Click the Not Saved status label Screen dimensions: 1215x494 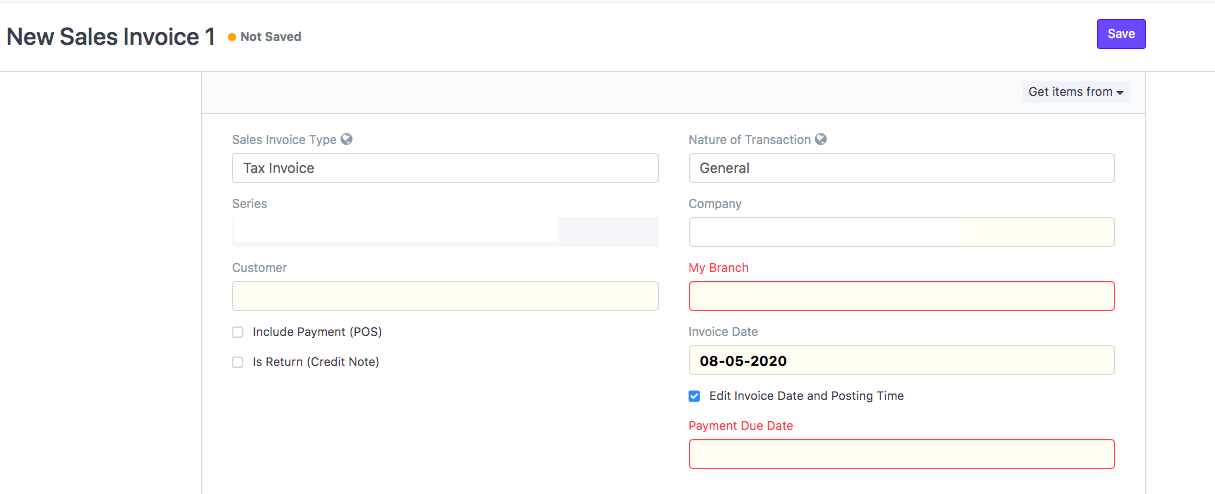tap(271, 37)
